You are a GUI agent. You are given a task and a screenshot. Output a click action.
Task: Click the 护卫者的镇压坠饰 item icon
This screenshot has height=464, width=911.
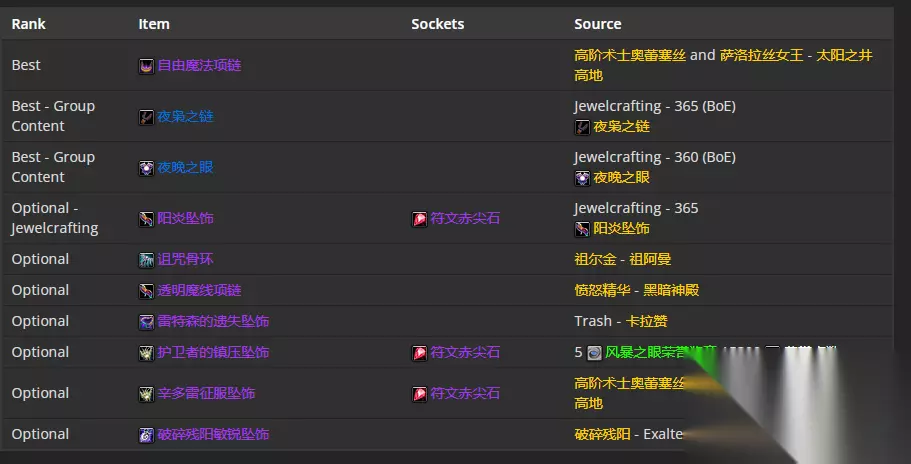146,353
